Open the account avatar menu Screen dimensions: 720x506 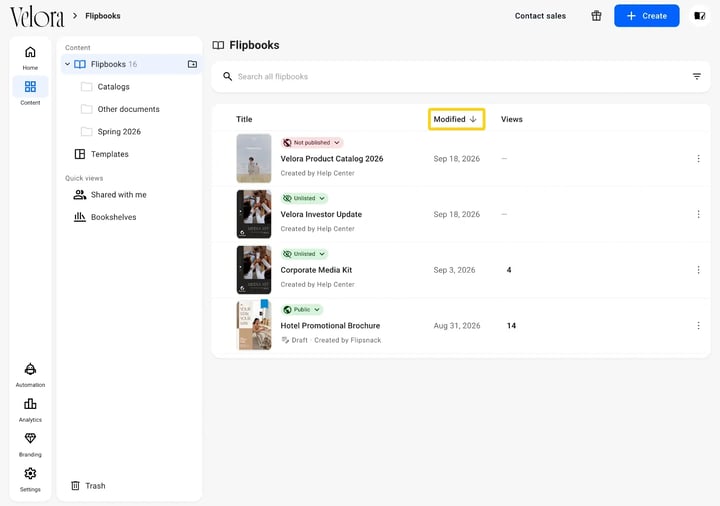[699, 16]
